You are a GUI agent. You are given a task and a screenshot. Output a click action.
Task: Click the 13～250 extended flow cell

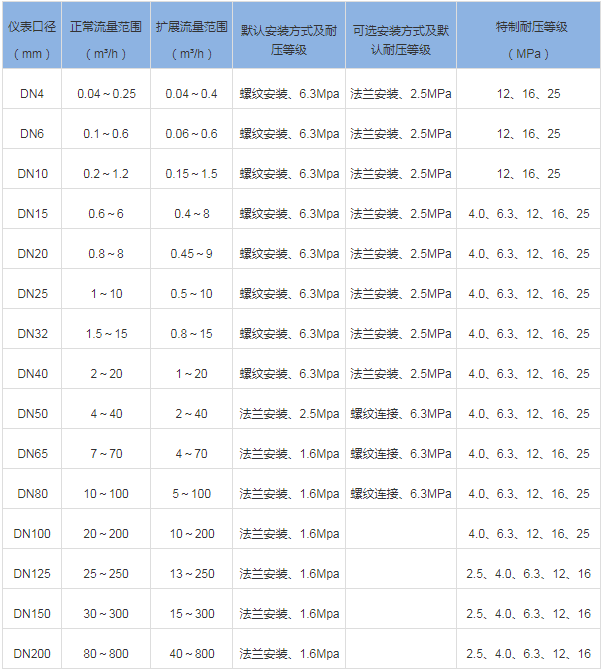(x=192, y=574)
